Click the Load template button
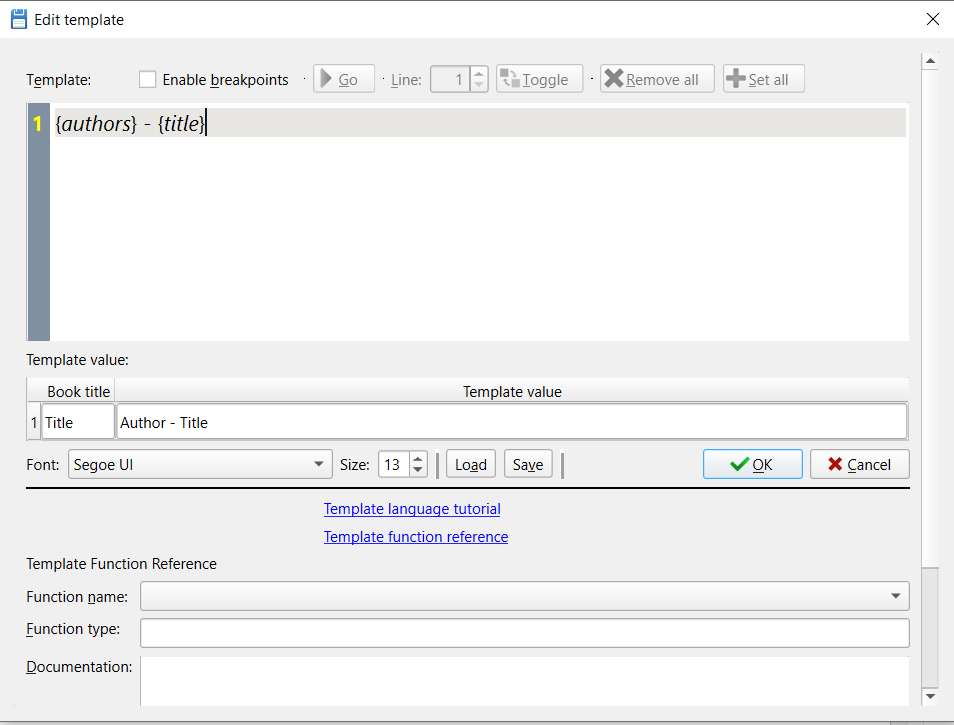The height and width of the screenshot is (725, 954). 471,465
